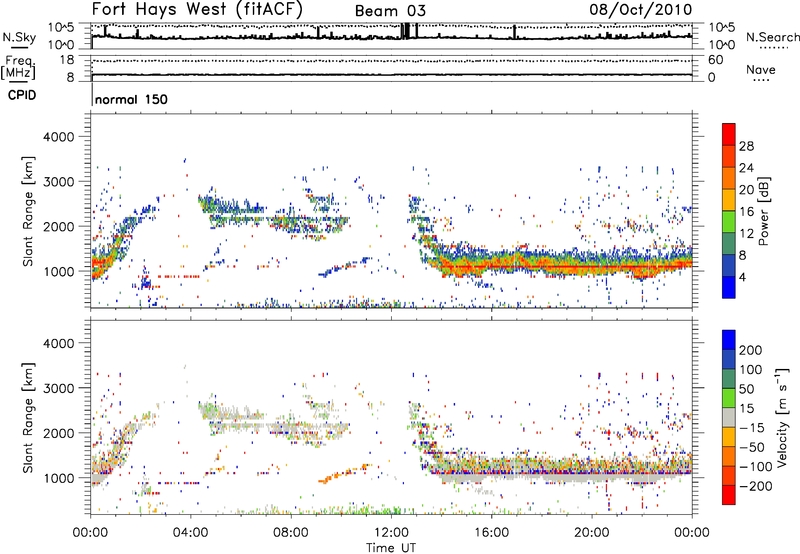Click the "50" label on Velocity color bar
The image size is (800, 554).
746,389
